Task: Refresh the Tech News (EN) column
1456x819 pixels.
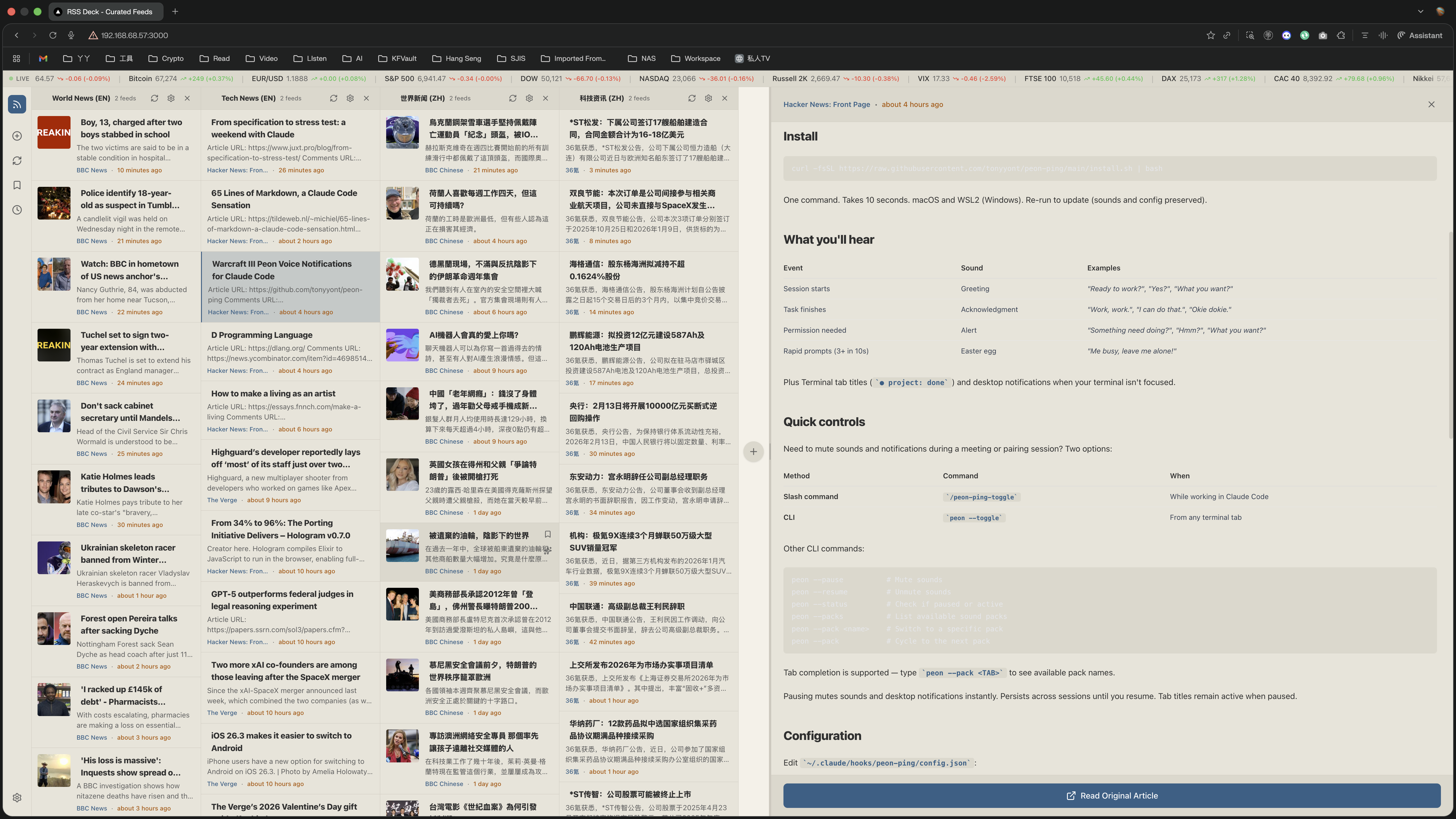Action: [x=334, y=98]
